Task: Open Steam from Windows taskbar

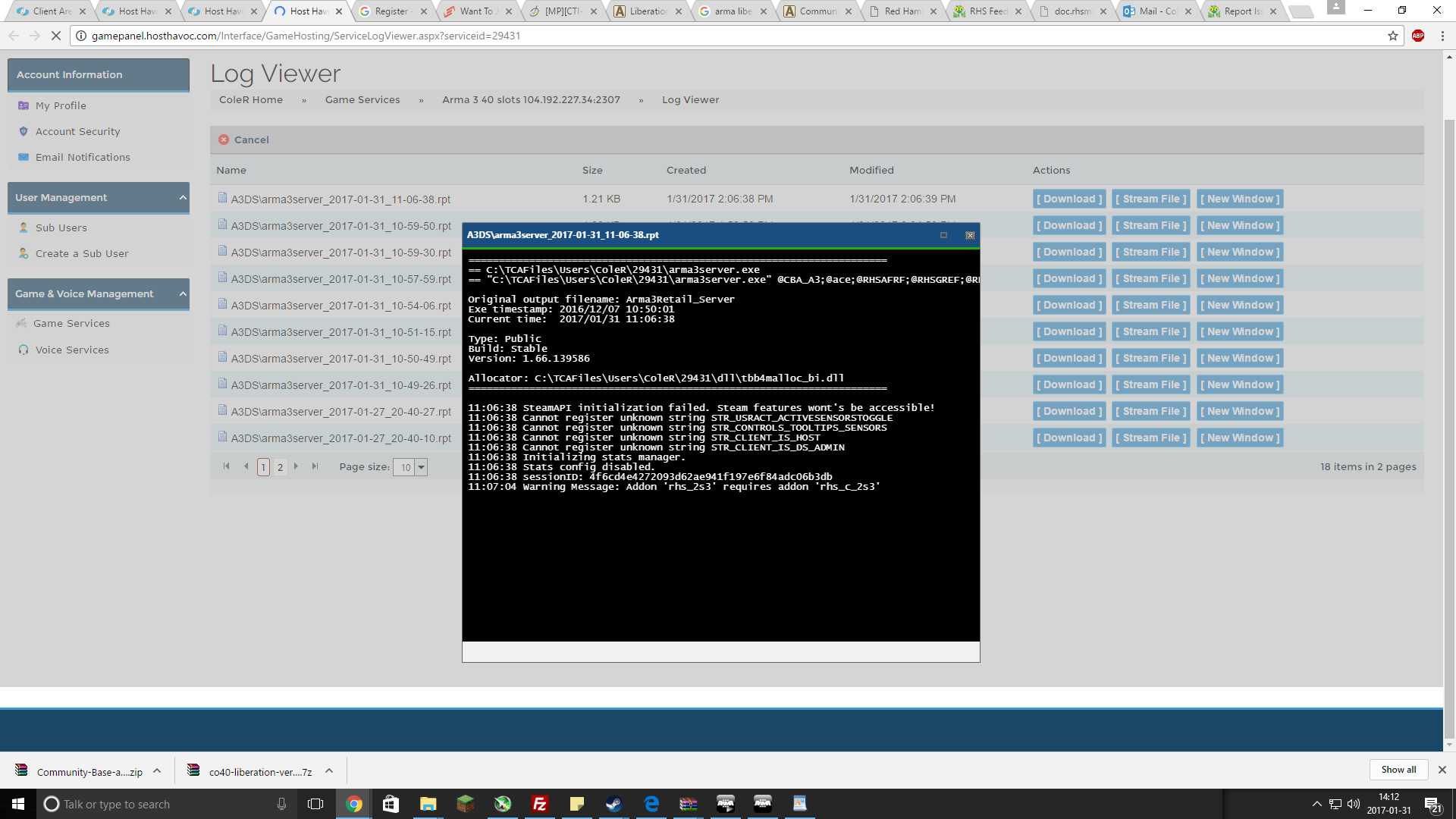Action: 613,804
